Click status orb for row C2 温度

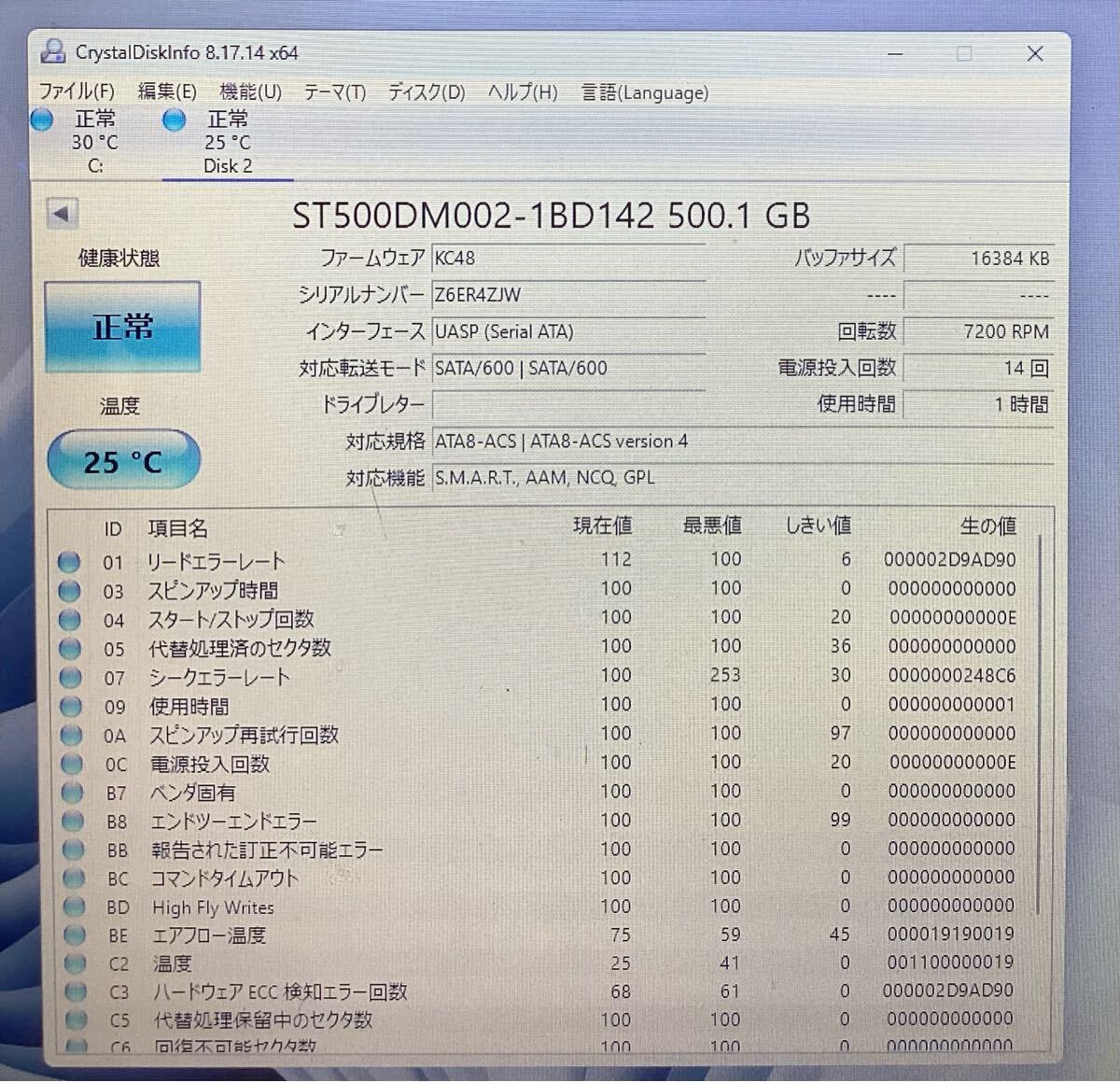(x=76, y=963)
